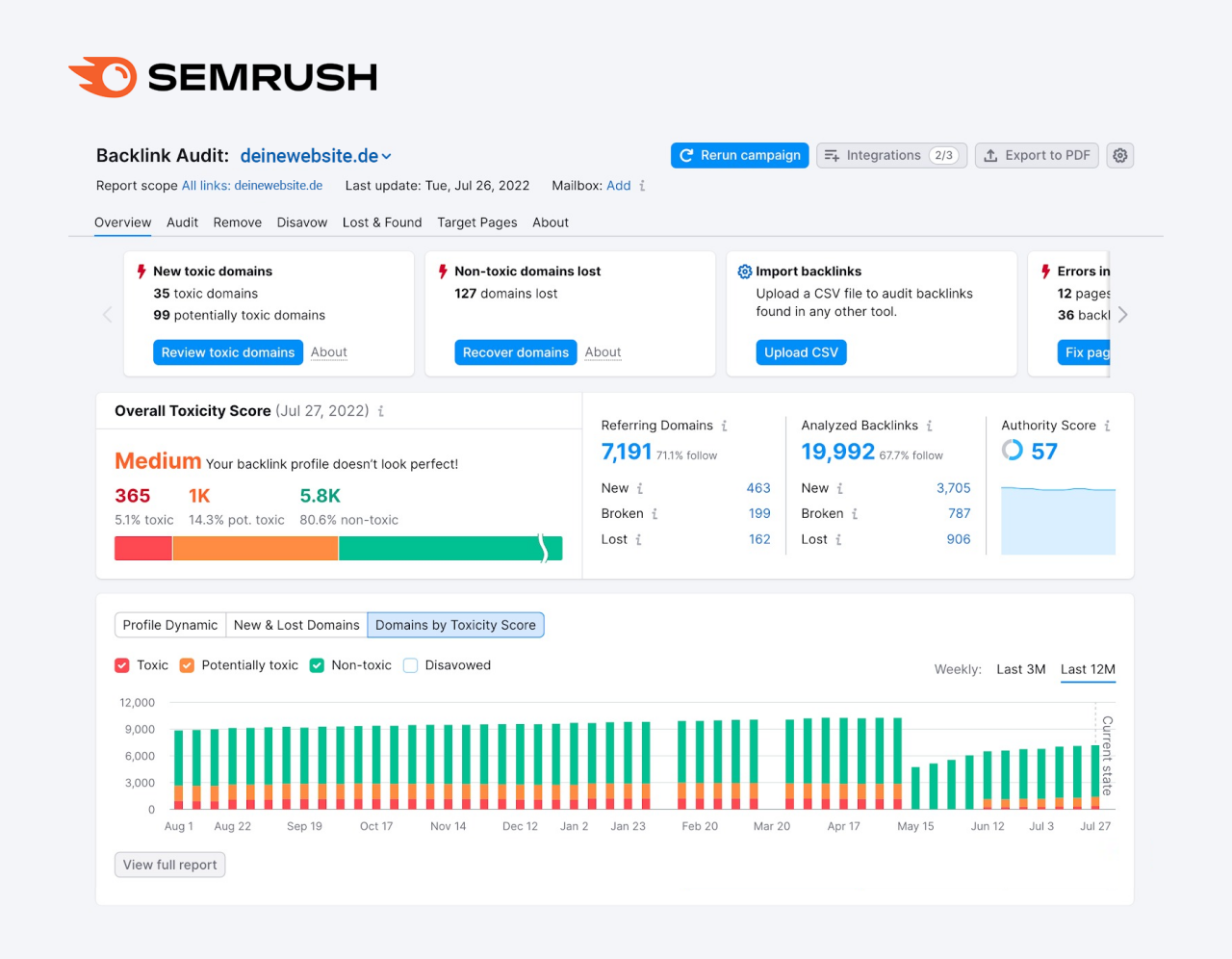Image resolution: width=1232 pixels, height=959 pixels.
Task: Open the Lost & Found tab
Action: (x=382, y=222)
